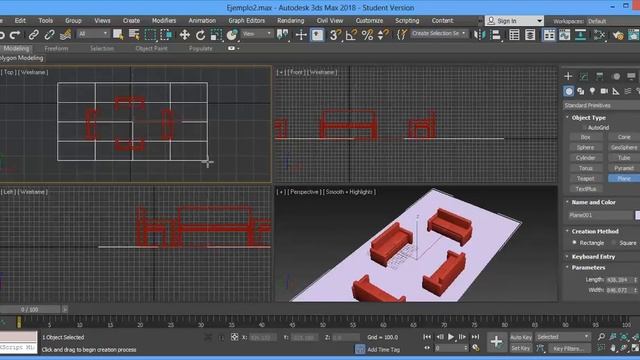
Task: Click in the Plane001 object name field
Action: 601,215
